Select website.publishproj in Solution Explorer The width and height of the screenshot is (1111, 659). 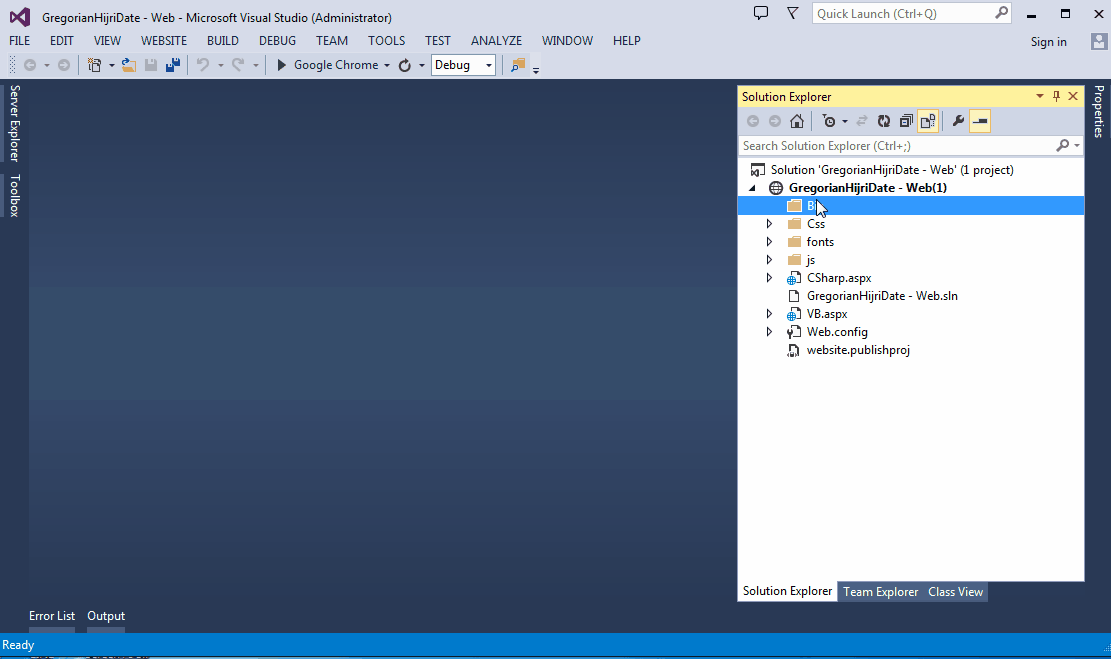(858, 350)
